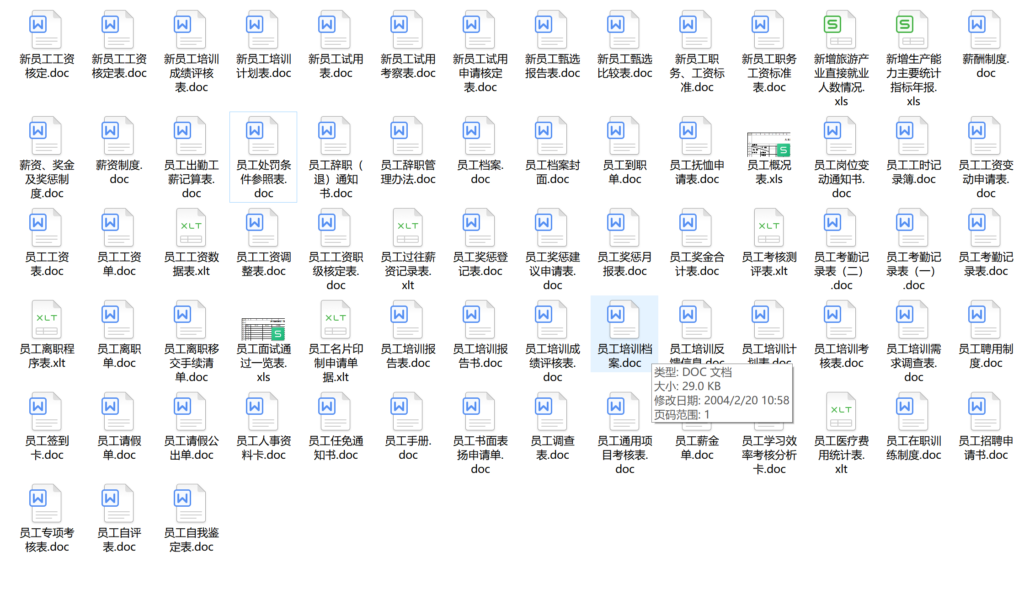Click the 员工工资数据表.xlt template icon
Viewport: 1024px width, 595px height.
191,229
